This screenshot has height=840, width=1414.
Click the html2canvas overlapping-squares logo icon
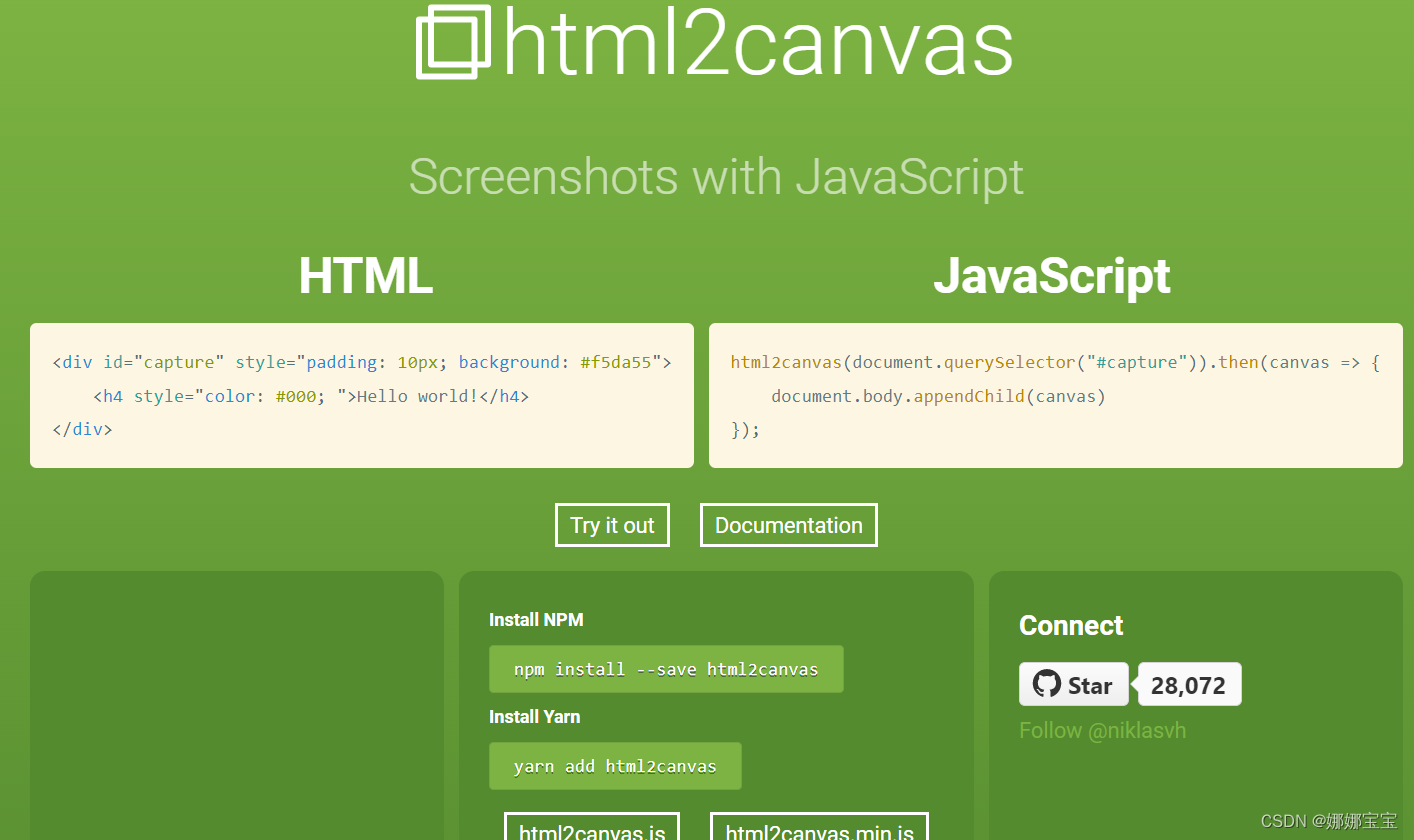pyautogui.click(x=454, y=42)
